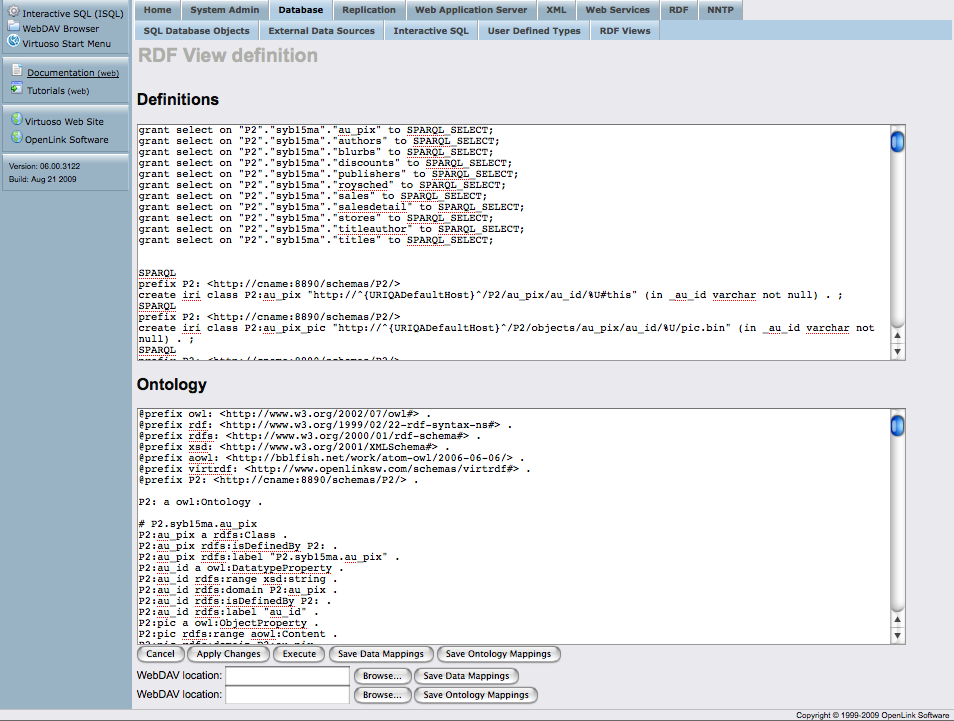Click Cancel below the Ontology editor

(160, 654)
